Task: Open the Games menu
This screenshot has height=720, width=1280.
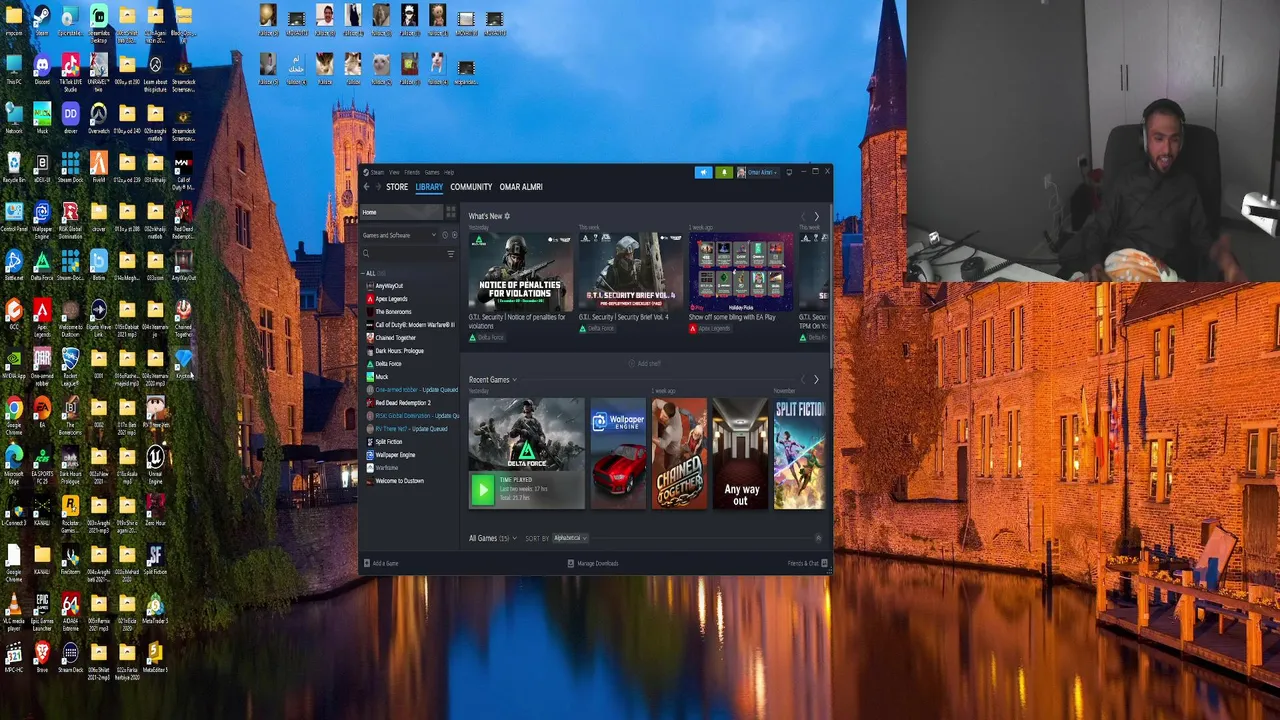Action: tap(432, 172)
